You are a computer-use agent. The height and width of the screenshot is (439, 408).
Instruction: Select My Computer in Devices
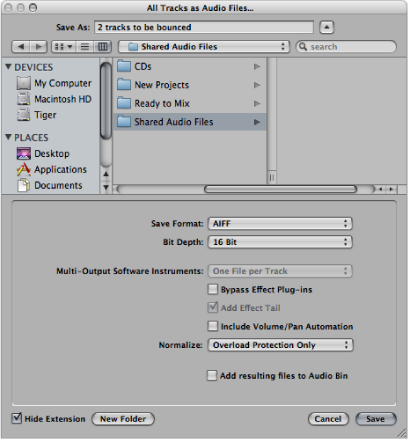click(54, 83)
